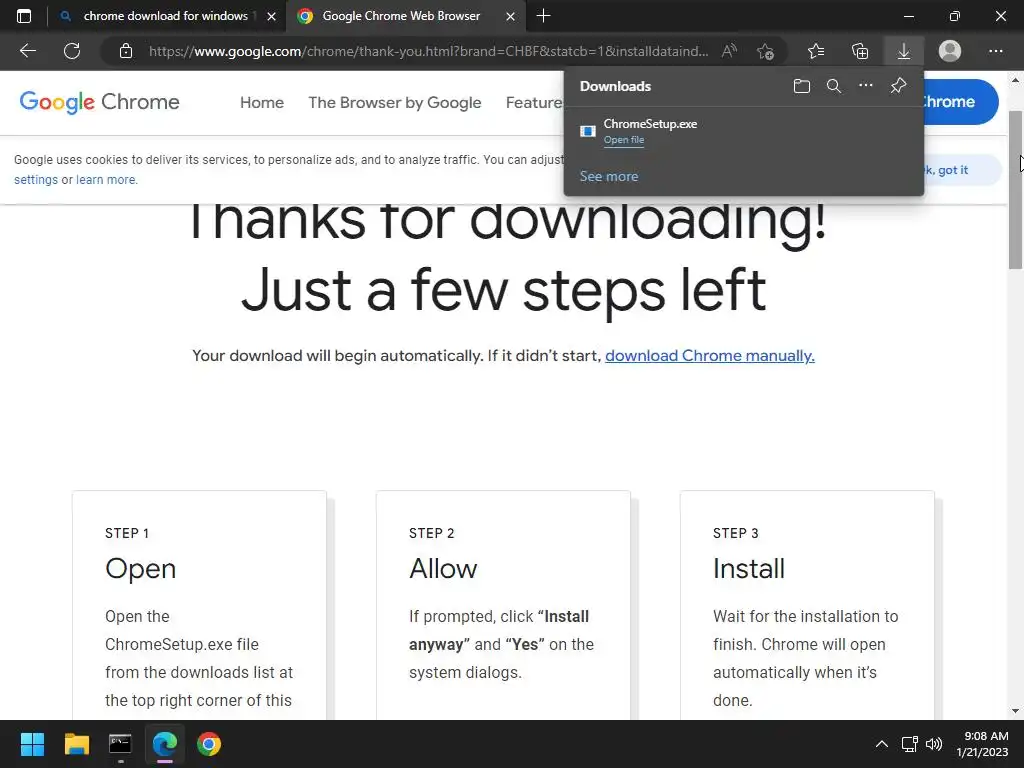Search downloads with the magnifier icon

click(834, 86)
